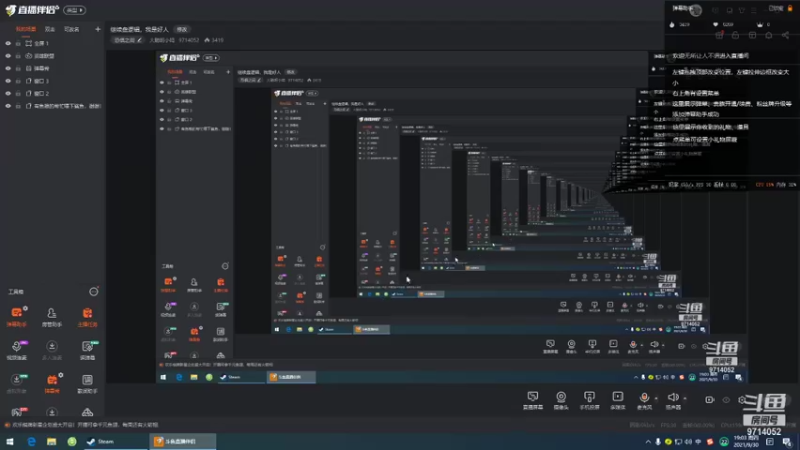The width and height of the screenshot is (800, 450).
Task: Open the 弹幕助手 tool in toolbox
Action: click(16, 316)
